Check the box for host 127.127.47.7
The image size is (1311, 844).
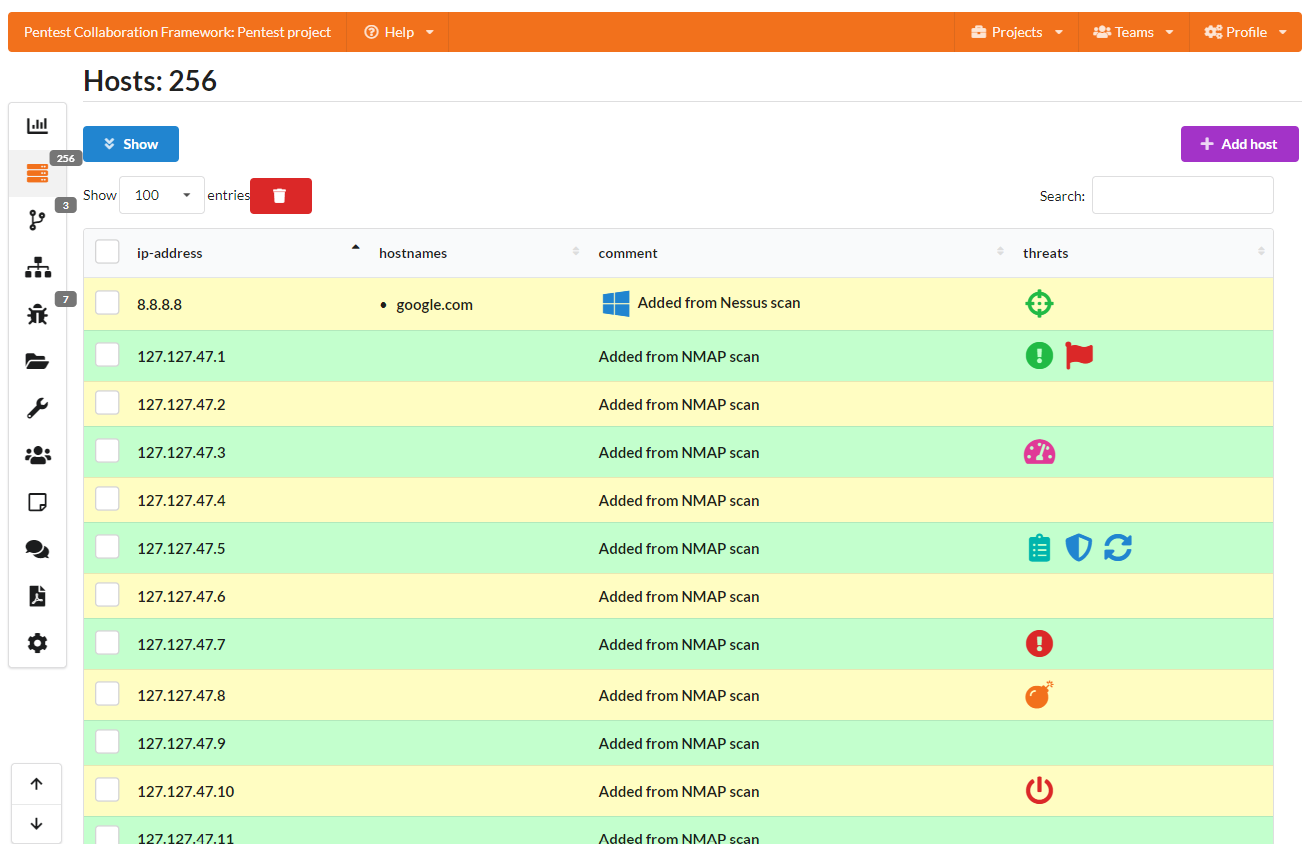tap(107, 643)
